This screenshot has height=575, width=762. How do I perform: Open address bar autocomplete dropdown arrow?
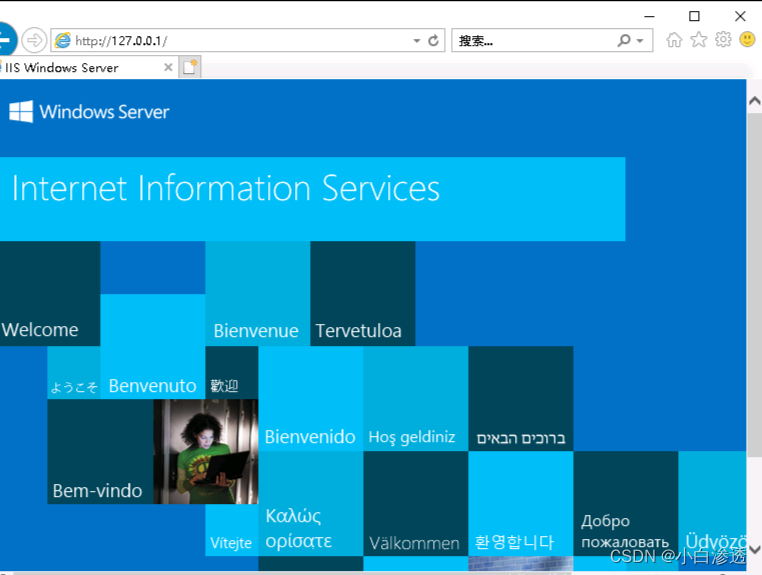(x=416, y=41)
